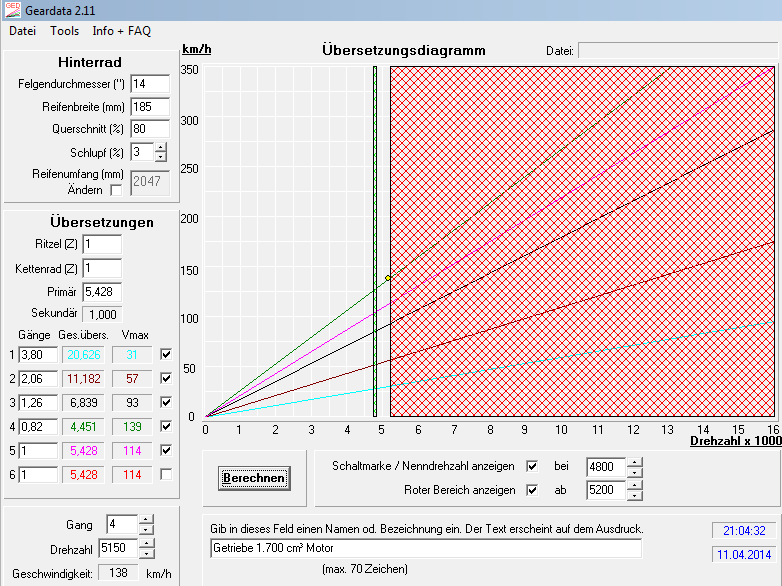Viewport: 782px width, 586px height.
Task: Open the Datei menu
Action: [x=23, y=31]
